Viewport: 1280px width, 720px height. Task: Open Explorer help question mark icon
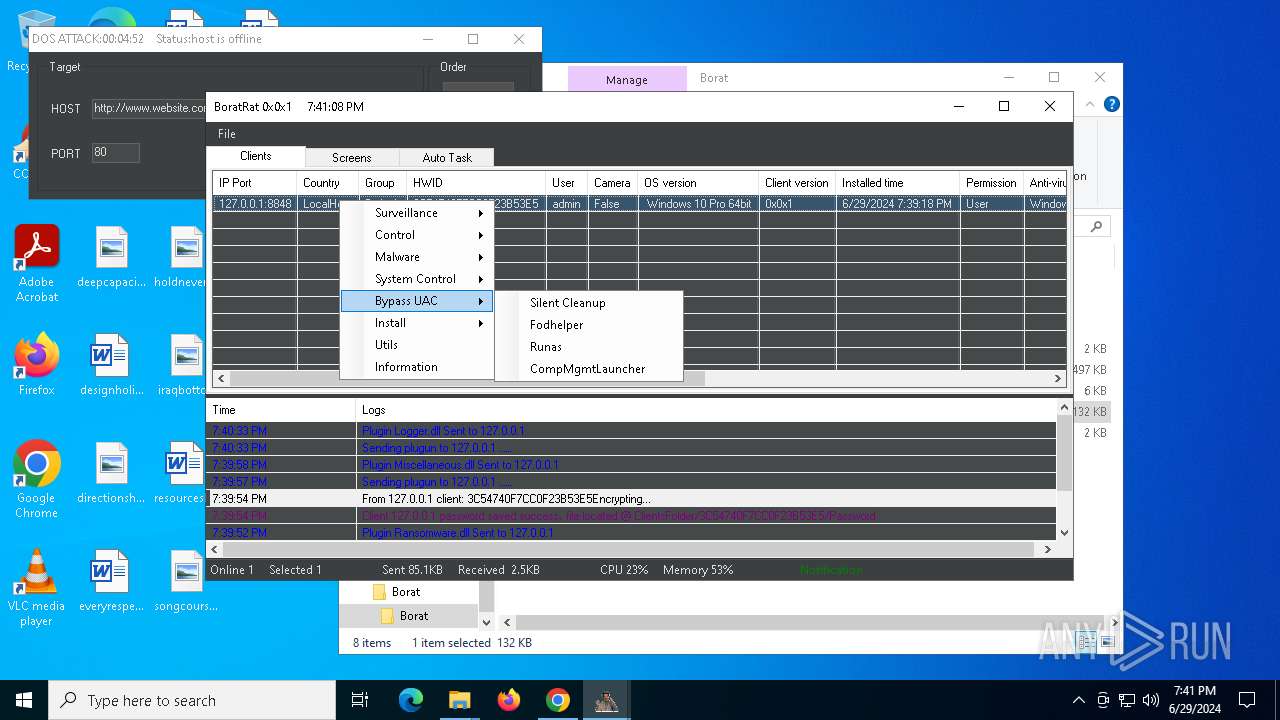point(1111,104)
